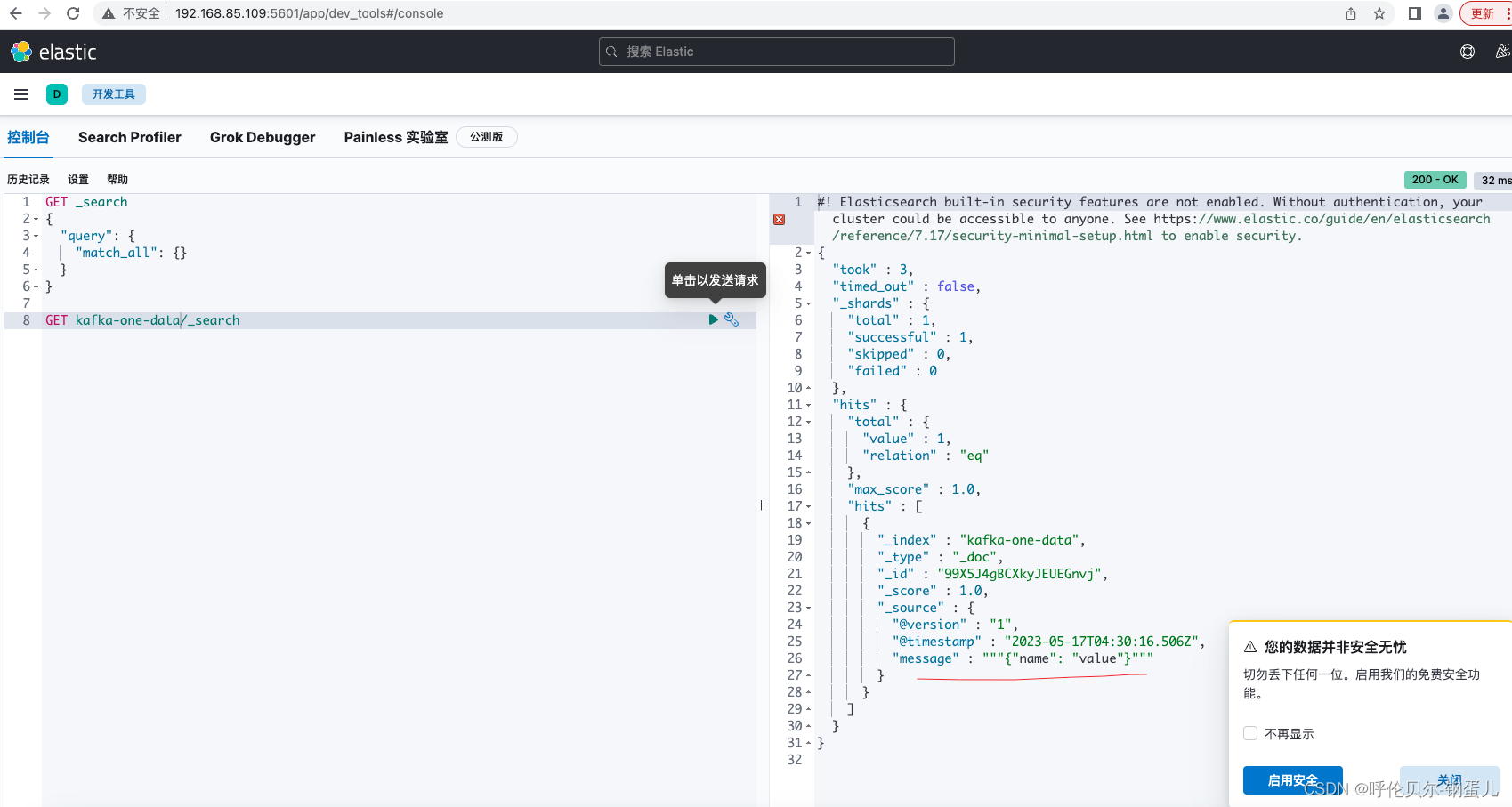
Task: Click the 200 - OK status badge
Action: point(1435,180)
